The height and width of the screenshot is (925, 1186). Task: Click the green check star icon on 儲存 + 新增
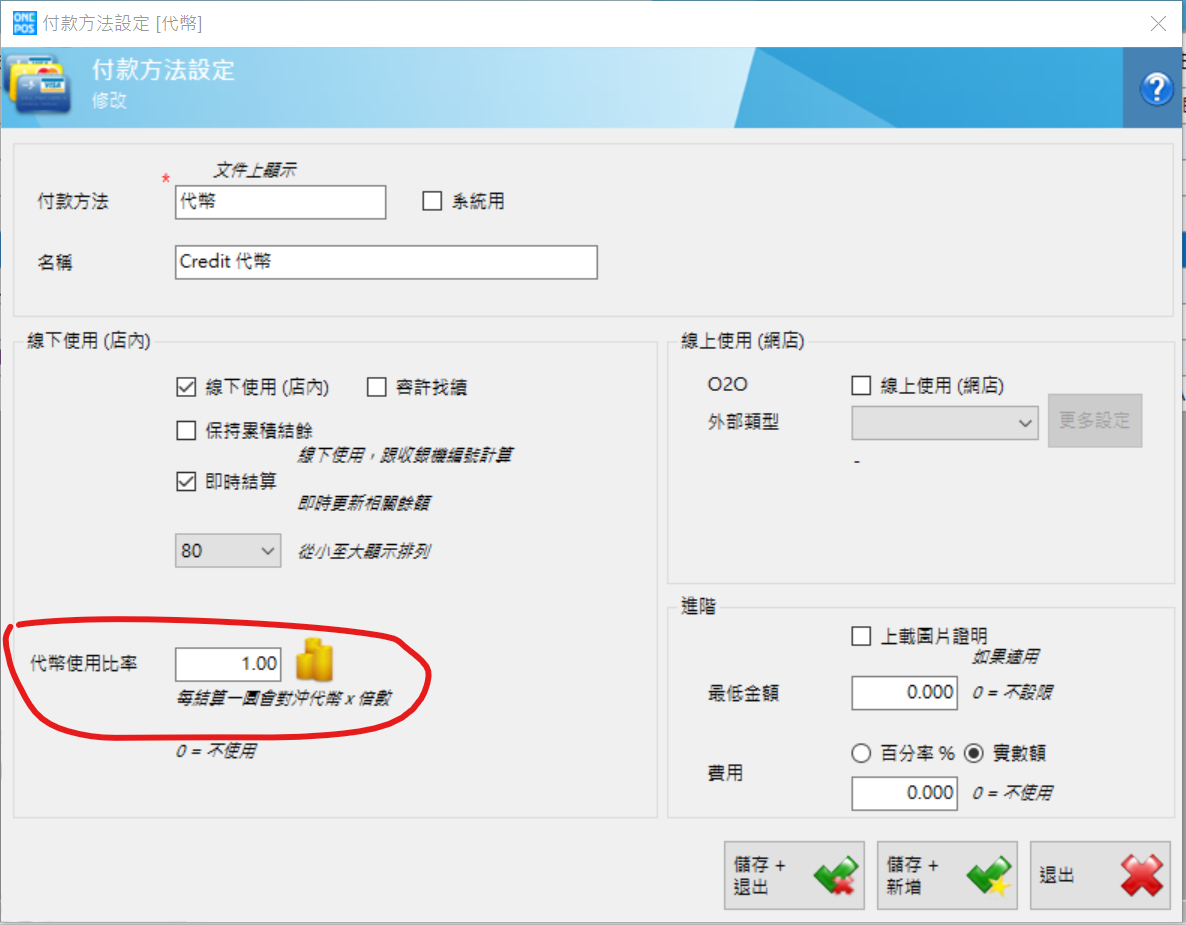(x=989, y=875)
